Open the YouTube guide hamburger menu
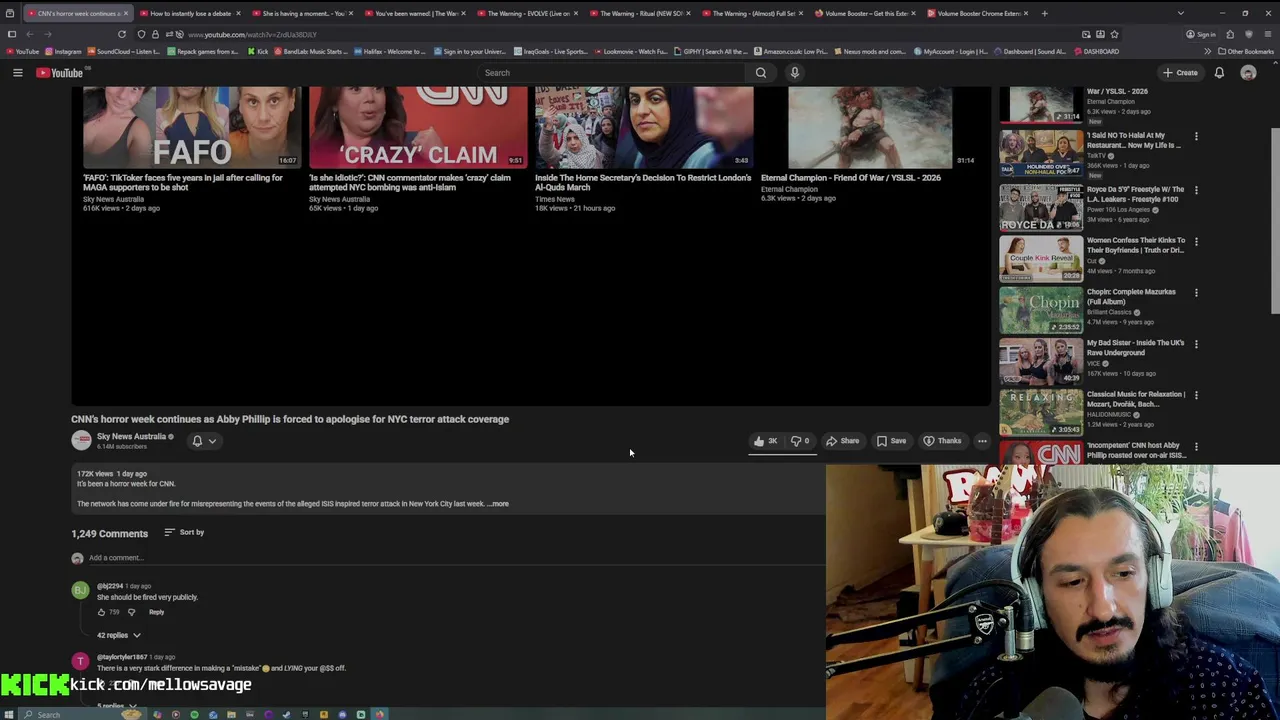The image size is (1280, 720). pyautogui.click(x=17, y=72)
